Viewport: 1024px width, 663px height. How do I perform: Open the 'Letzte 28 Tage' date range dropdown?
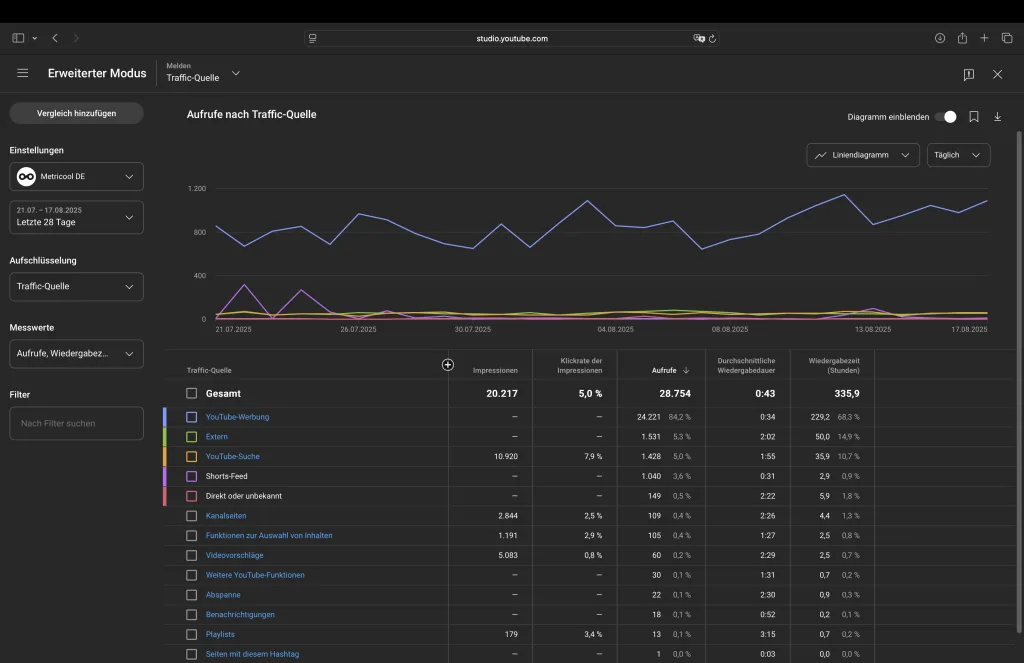coord(76,217)
